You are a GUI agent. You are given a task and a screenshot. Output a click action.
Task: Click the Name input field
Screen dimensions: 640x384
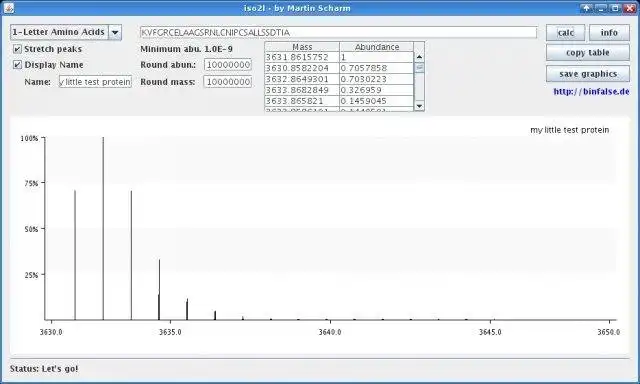click(x=95, y=82)
